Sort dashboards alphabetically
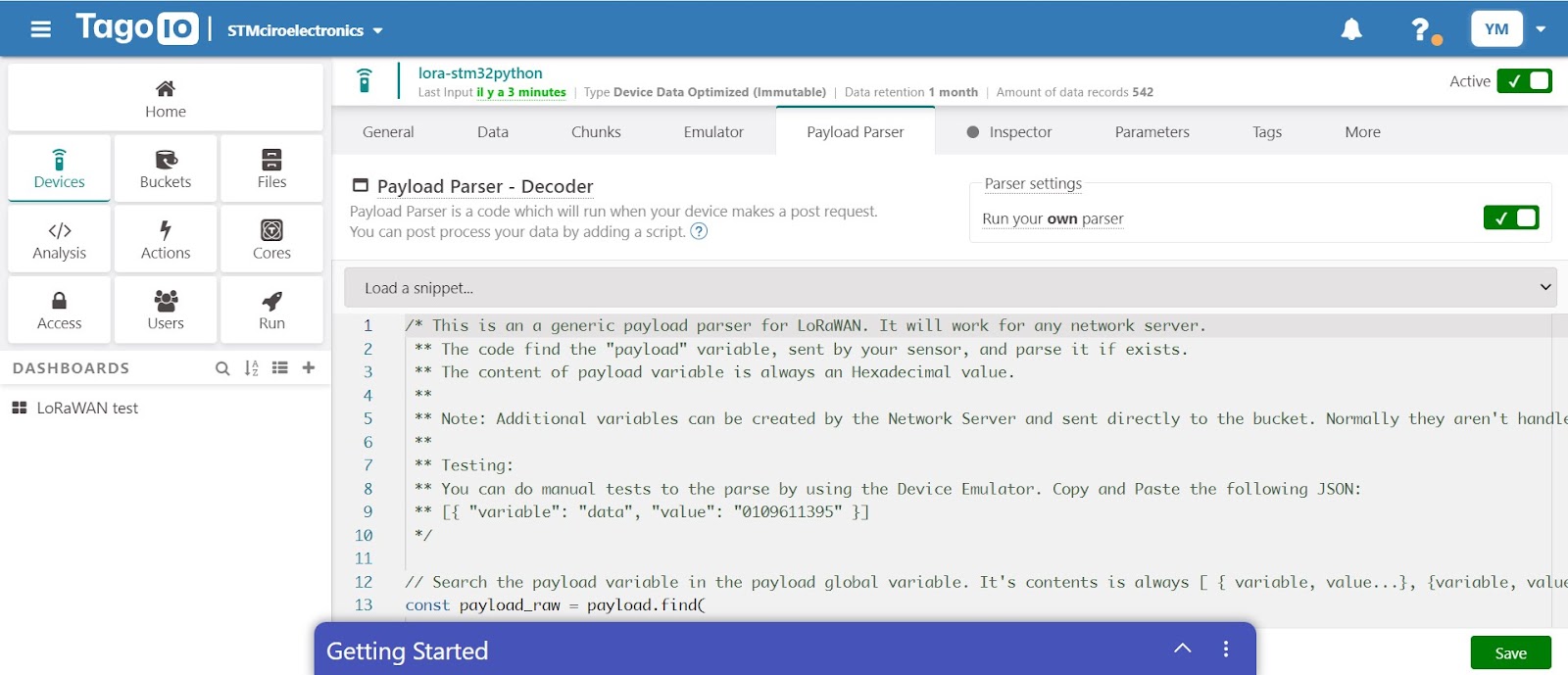Image resolution: width=1568 pixels, height=675 pixels. 252,368
